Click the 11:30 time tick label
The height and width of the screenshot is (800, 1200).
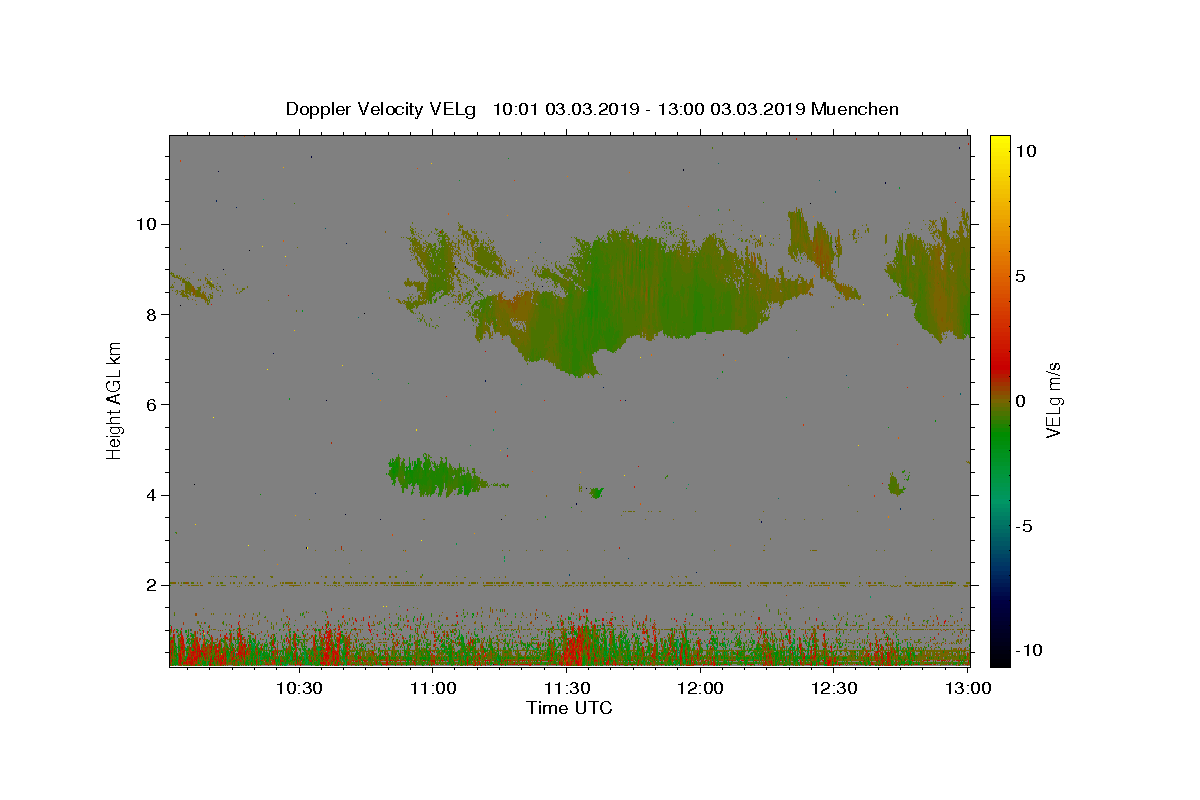[566, 688]
